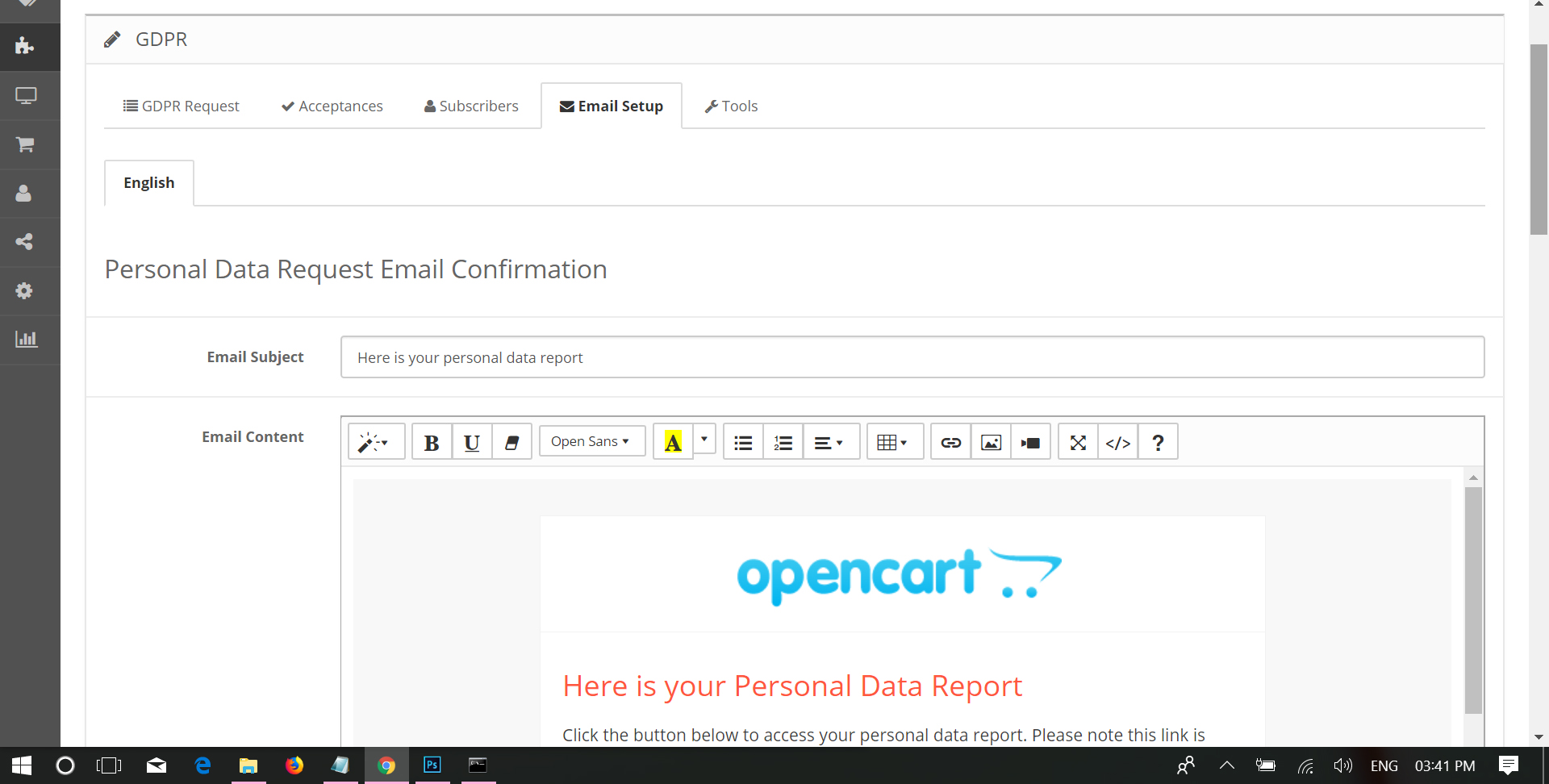Open Task View in taskbar
This screenshot has width=1549, height=784.
(109, 765)
